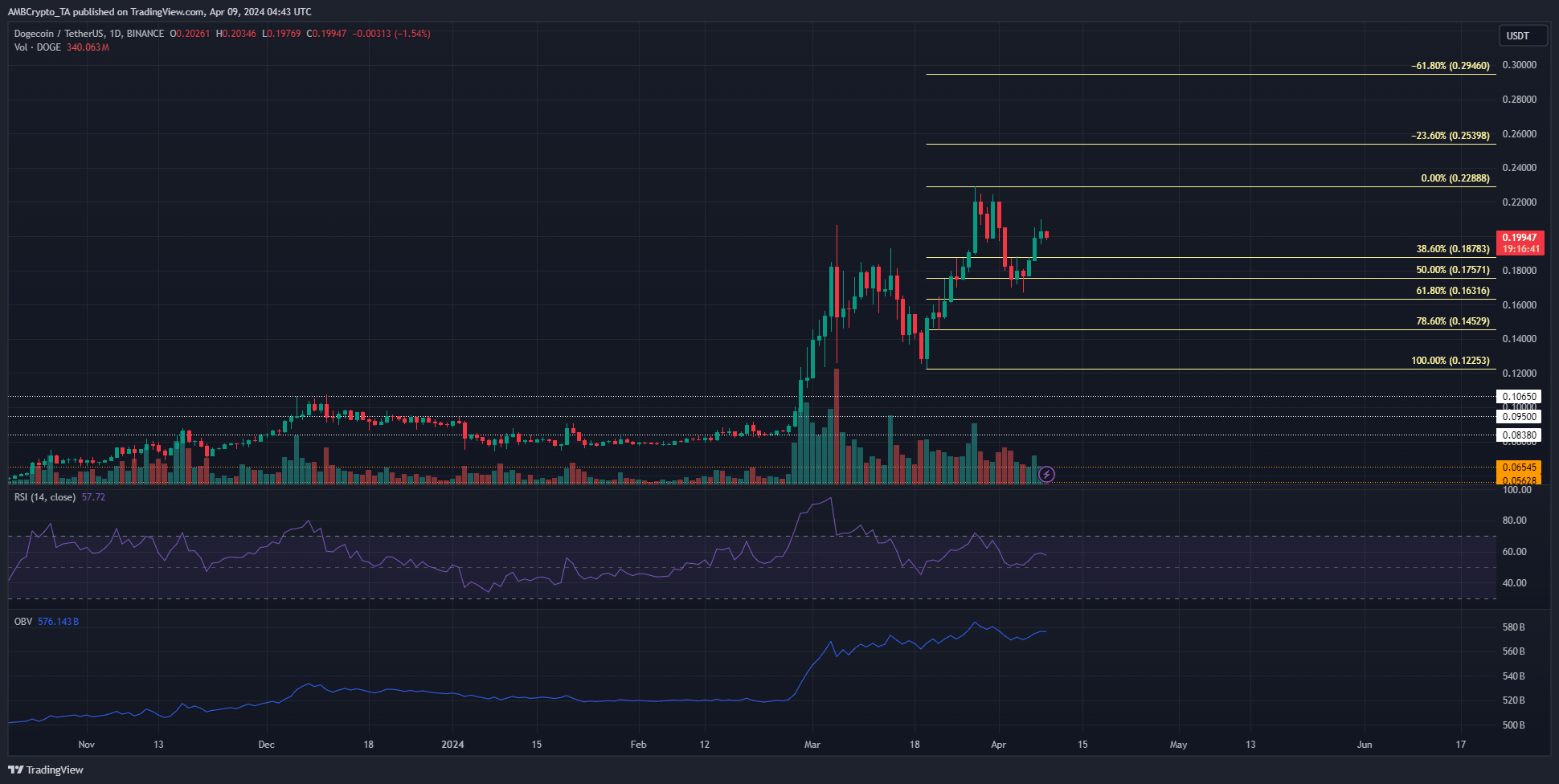Click Apr on the date axis
This screenshot has width=1559, height=784.
tap(998, 745)
